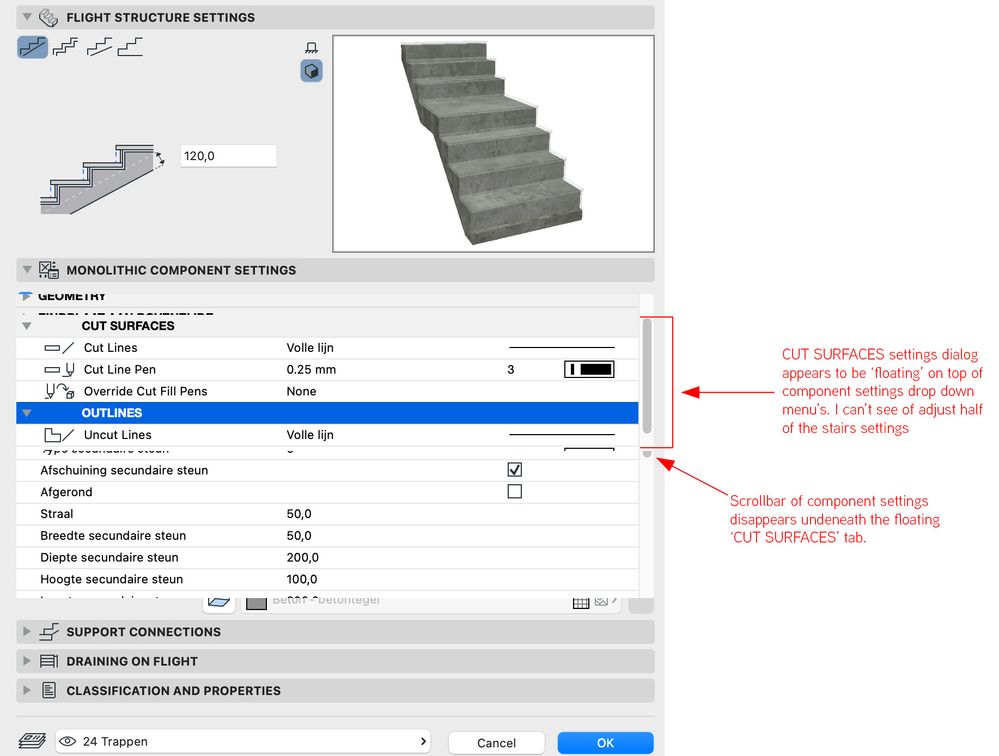Viewport: 999px width, 756px height.
Task: Click the gray building material swatch
Action: (256, 603)
